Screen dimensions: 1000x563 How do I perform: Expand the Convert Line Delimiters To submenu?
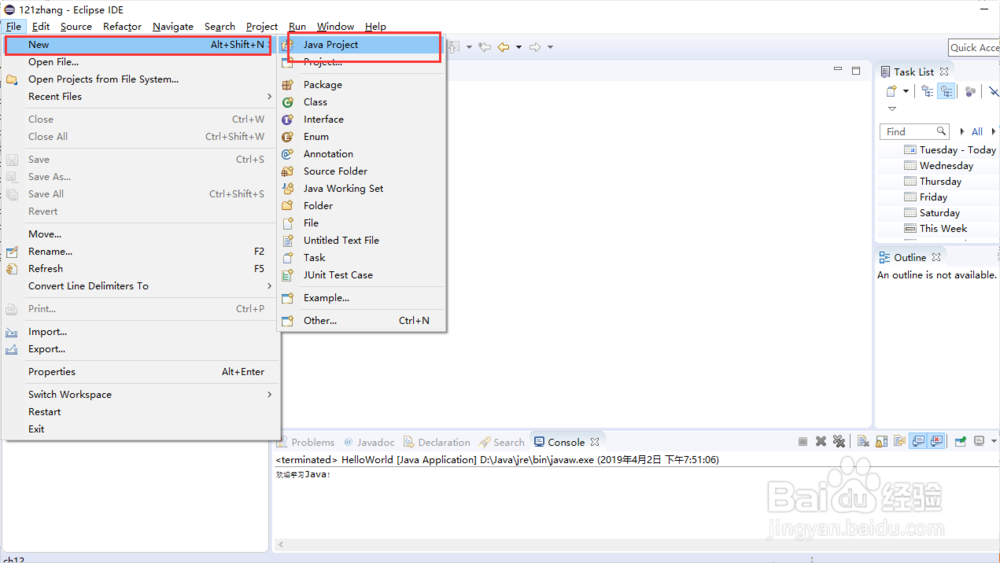141,286
